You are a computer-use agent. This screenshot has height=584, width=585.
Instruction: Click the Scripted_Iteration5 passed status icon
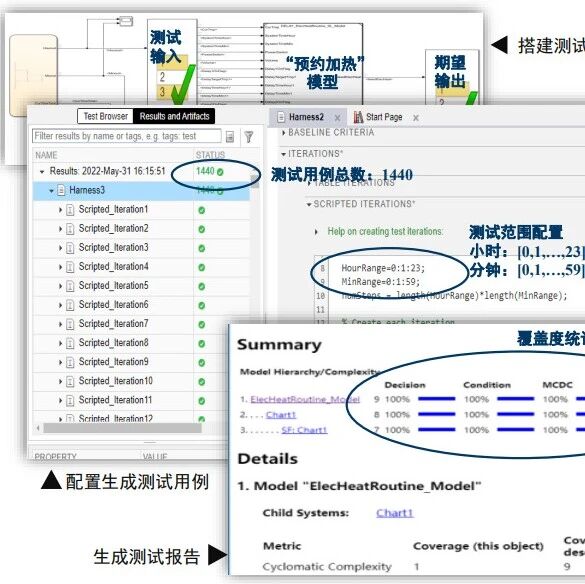[x=201, y=286]
